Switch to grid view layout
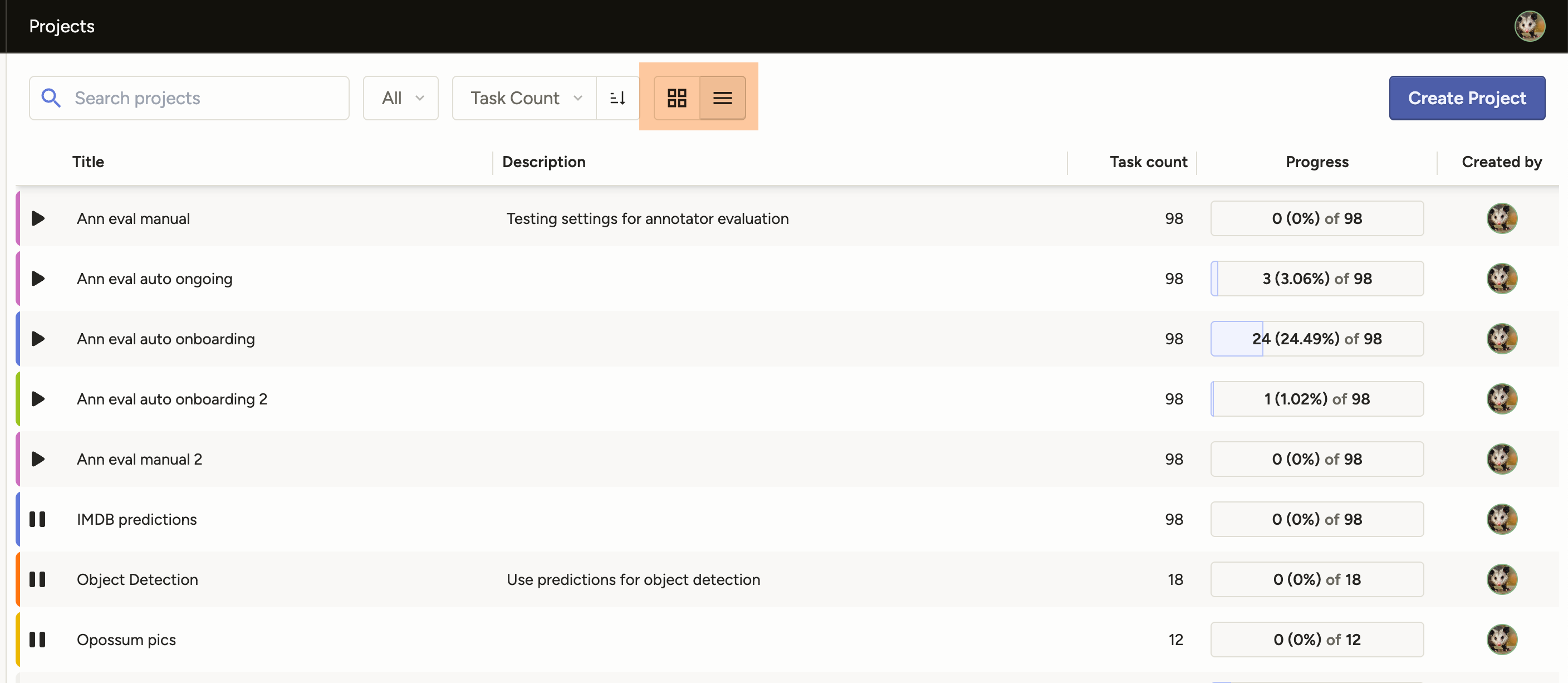The height and width of the screenshot is (683, 1568). point(678,97)
